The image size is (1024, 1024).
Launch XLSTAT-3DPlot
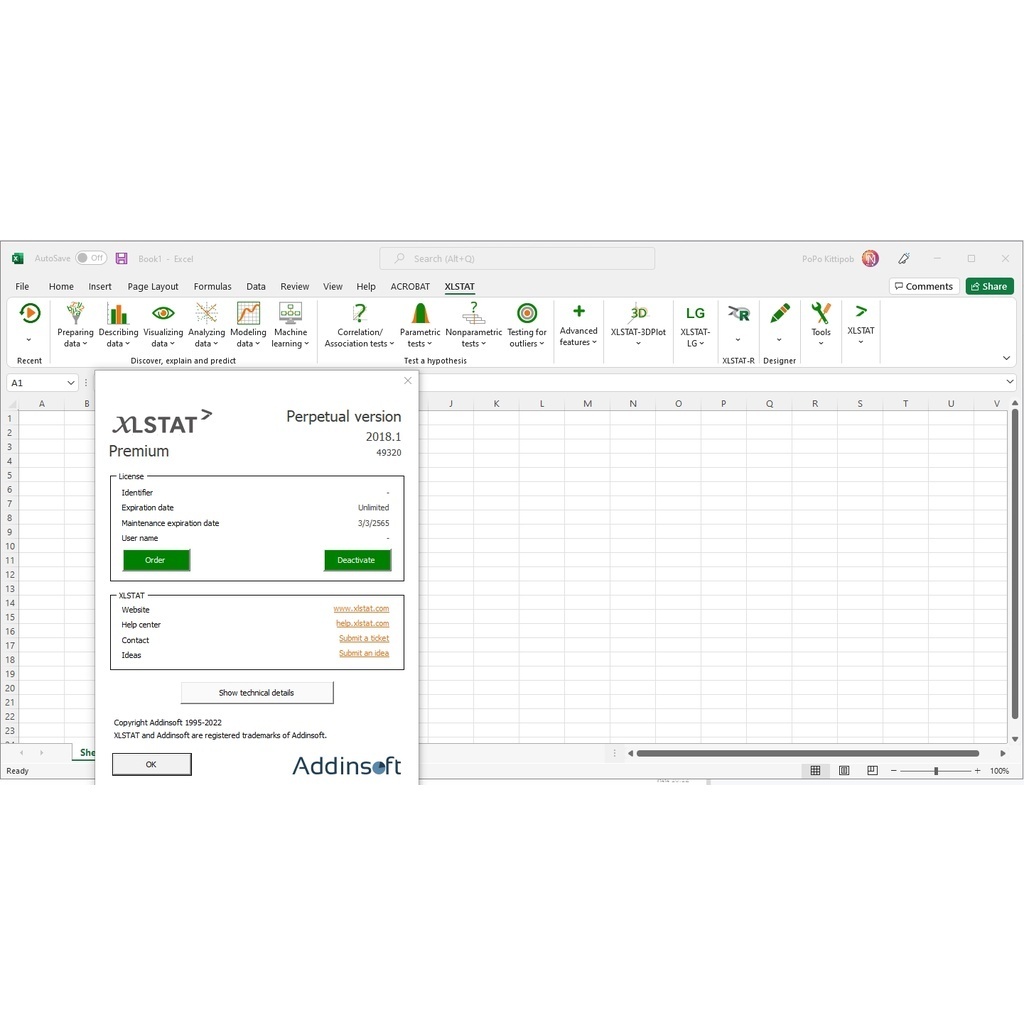tap(638, 325)
